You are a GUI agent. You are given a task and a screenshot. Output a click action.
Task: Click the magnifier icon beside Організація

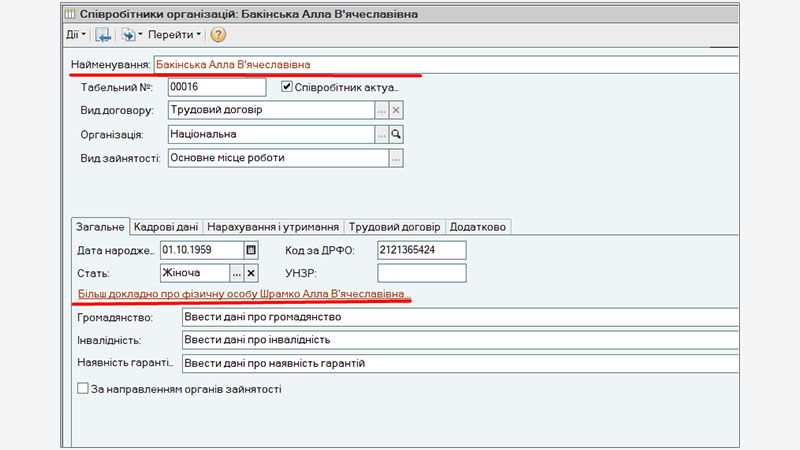(395, 134)
